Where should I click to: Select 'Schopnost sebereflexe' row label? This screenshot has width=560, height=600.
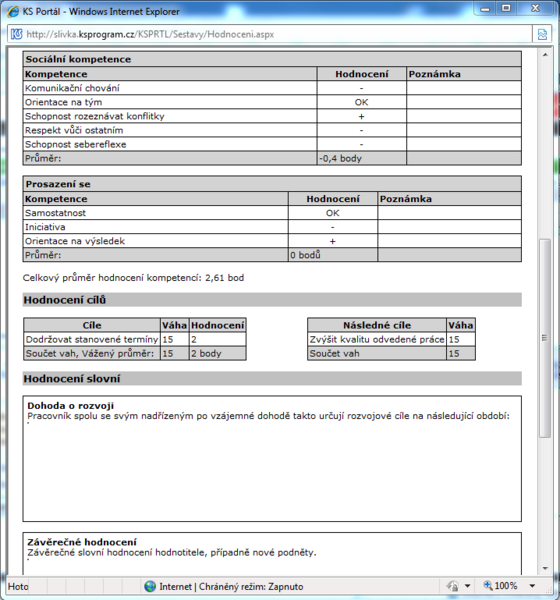tap(76, 145)
